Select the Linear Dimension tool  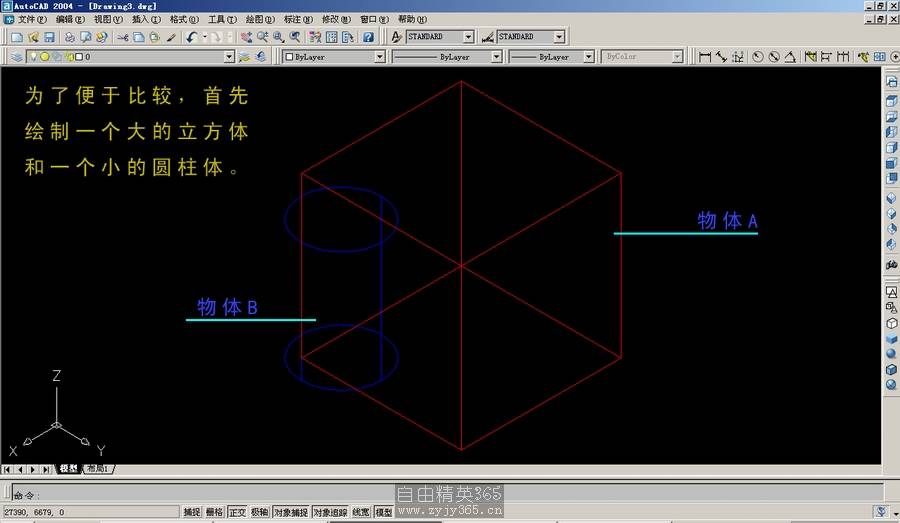pos(705,57)
